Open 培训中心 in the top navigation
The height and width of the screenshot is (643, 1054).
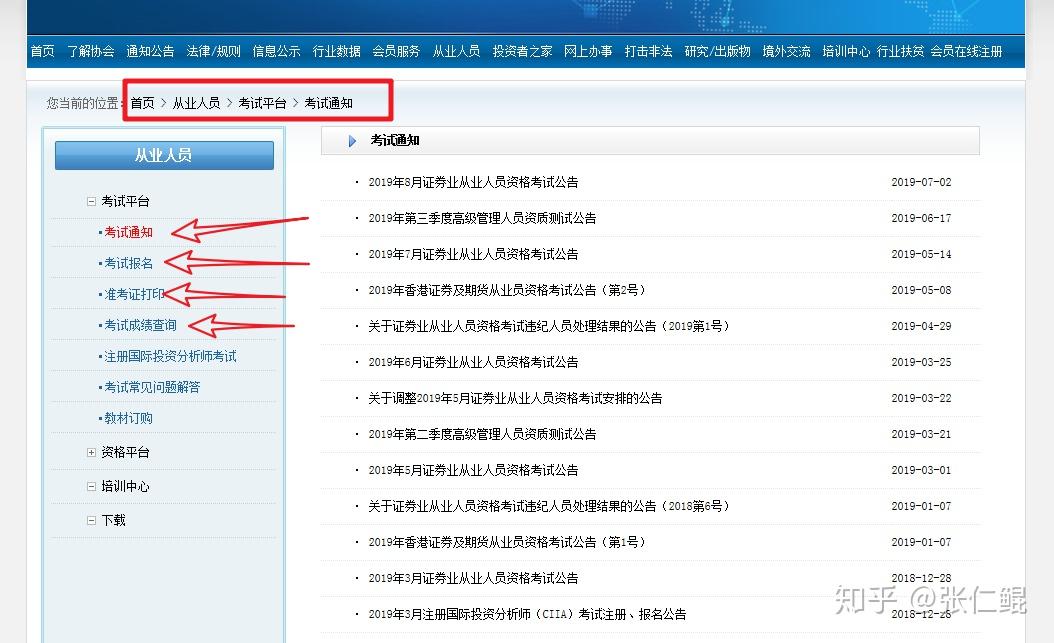(846, 51)
